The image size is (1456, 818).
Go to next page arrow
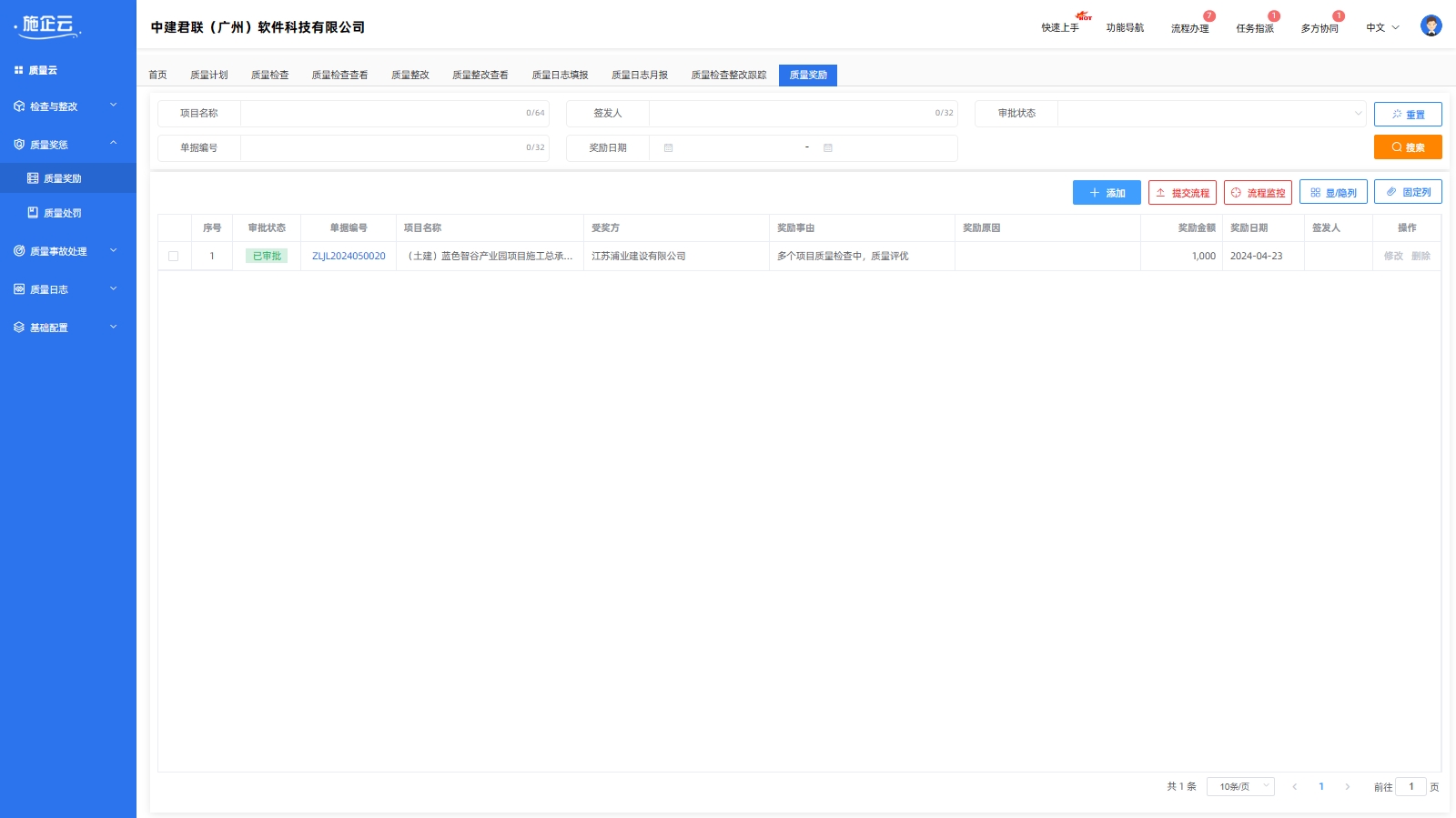(1348, 787)
